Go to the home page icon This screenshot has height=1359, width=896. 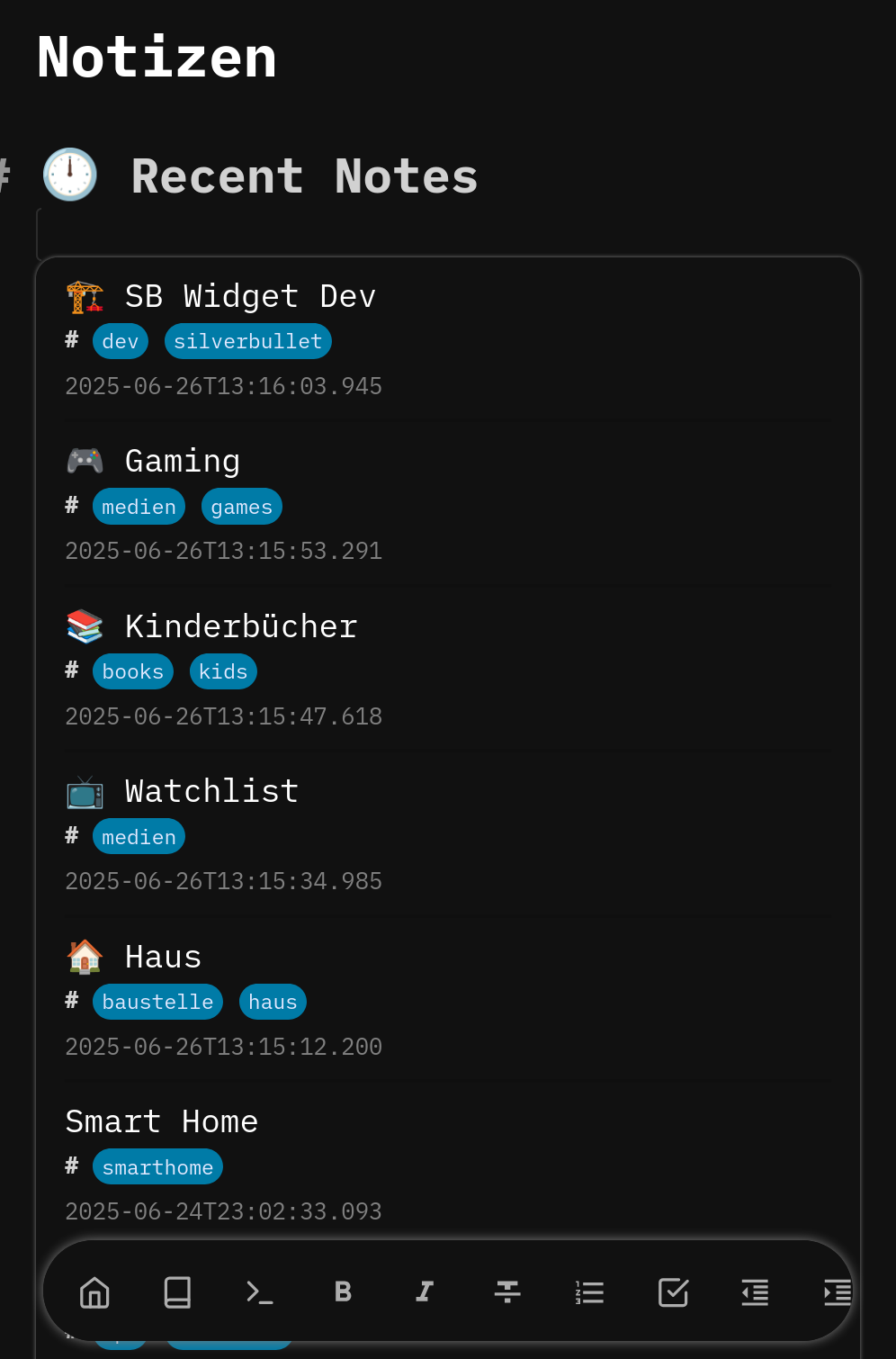point(94,1292)
